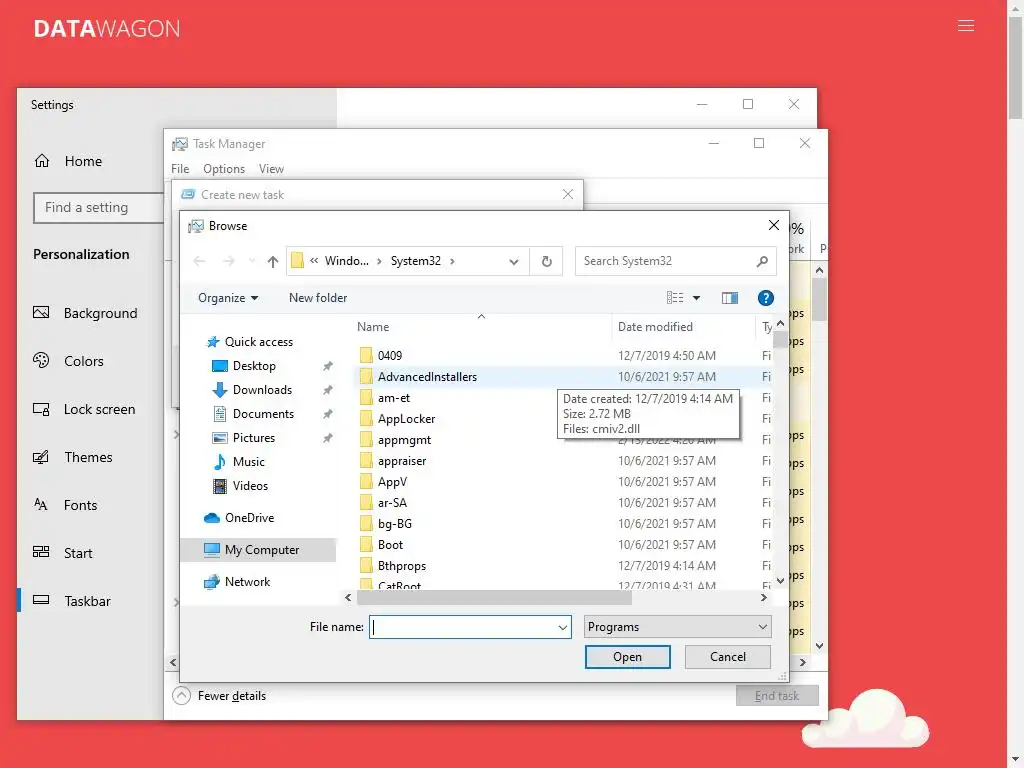The image size is (1024, 768).
Task: Click the System32 breadcrumb segment
Action: pyautogui.click(x=415, y=261)
